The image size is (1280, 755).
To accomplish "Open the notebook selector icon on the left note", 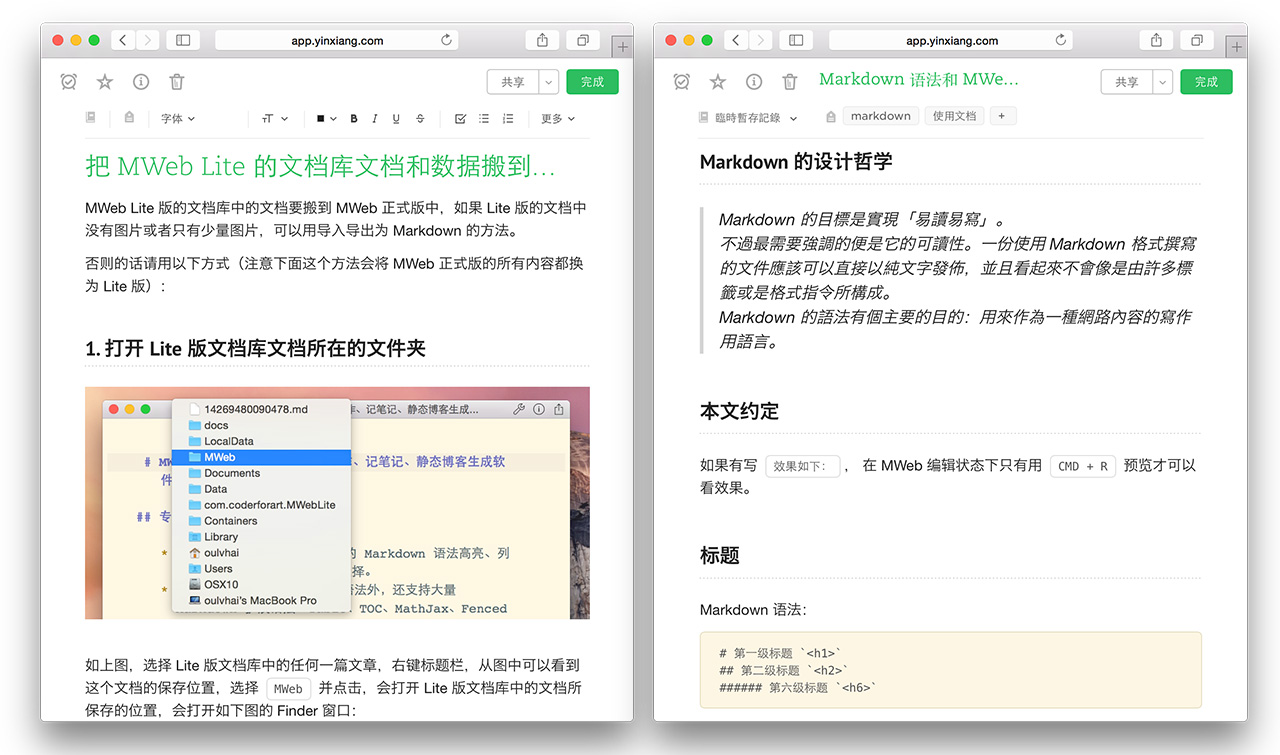I will click(90, 117).
